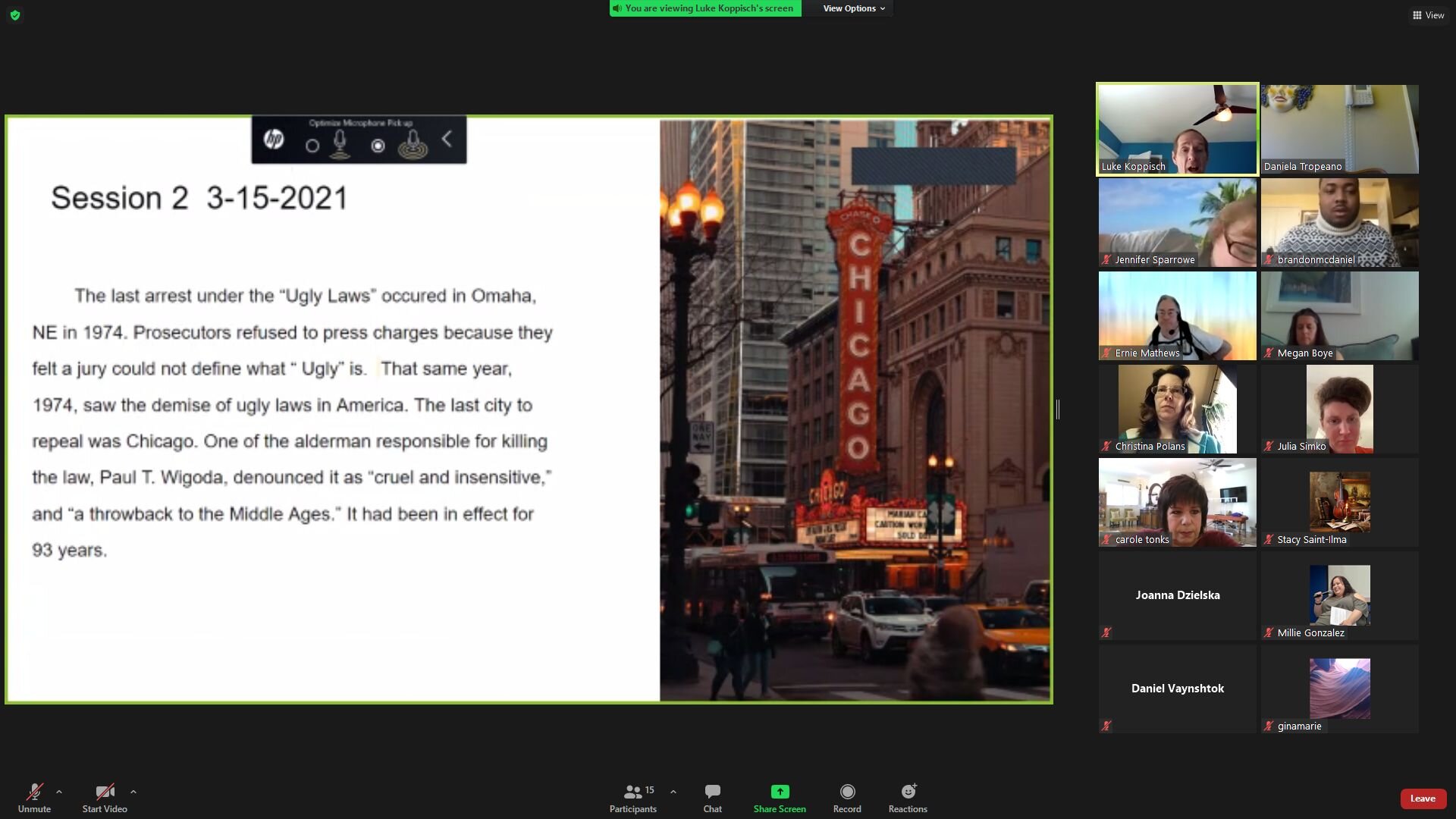Viewport: 1456px width, 819px height.
Task: Click Start Video camera icon
Action: click(x=105, y=792)
